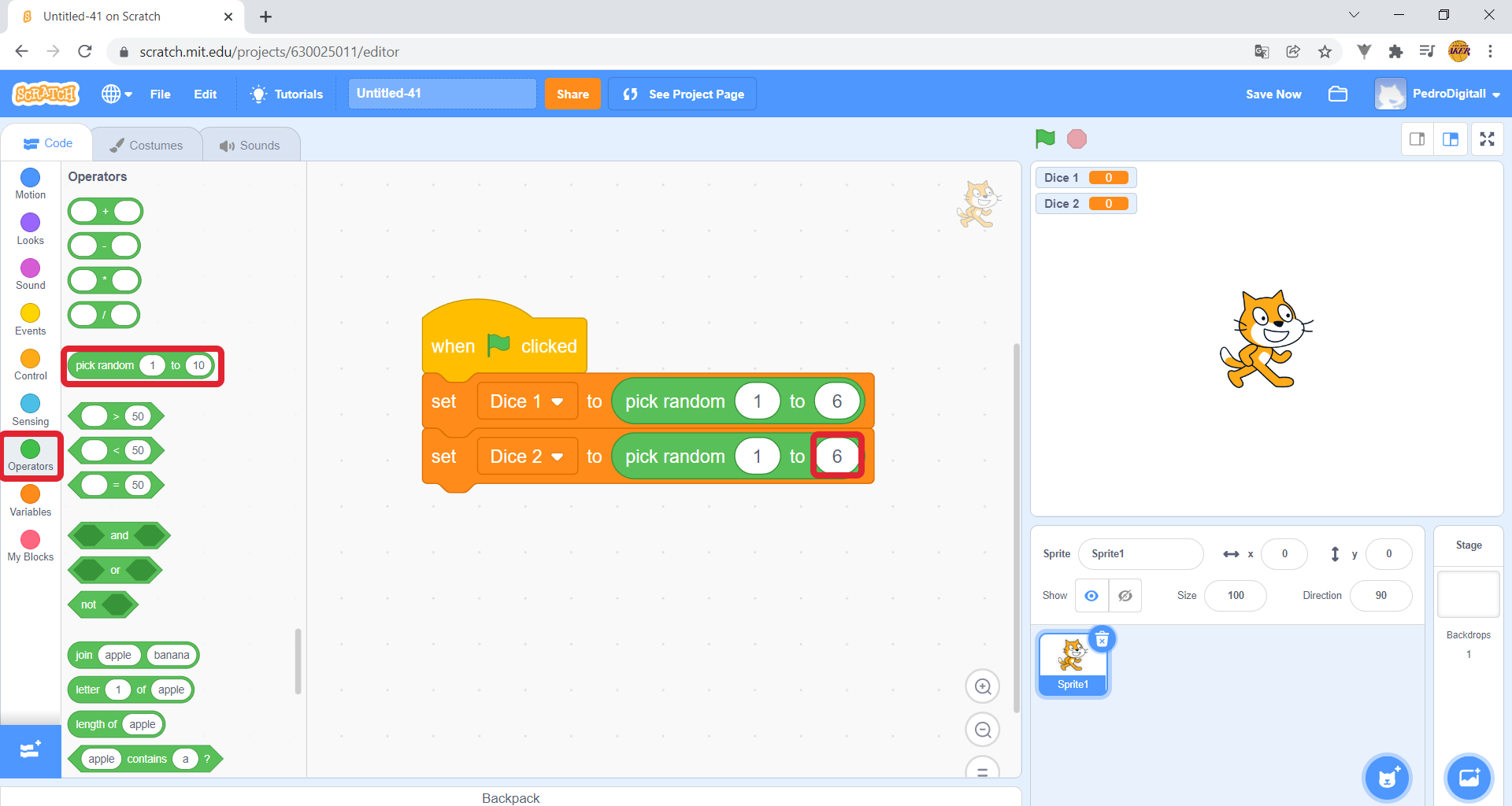The image size is (1512, 806).
Task: Zoom in the code workspace
Action: click(983, 686)
